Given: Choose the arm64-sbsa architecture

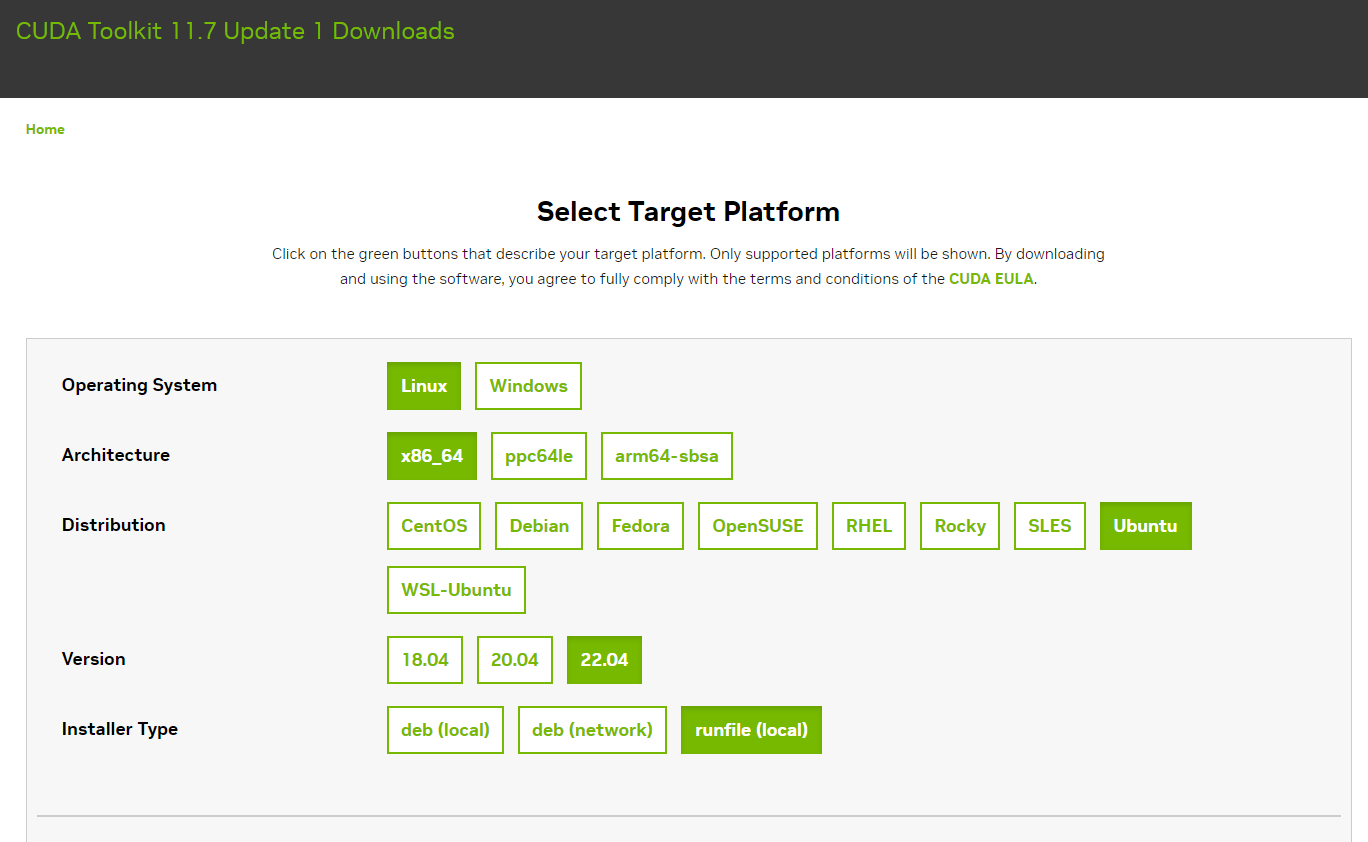Looking at the screenshot, I should pyautogui.click(x=667, y=456).
